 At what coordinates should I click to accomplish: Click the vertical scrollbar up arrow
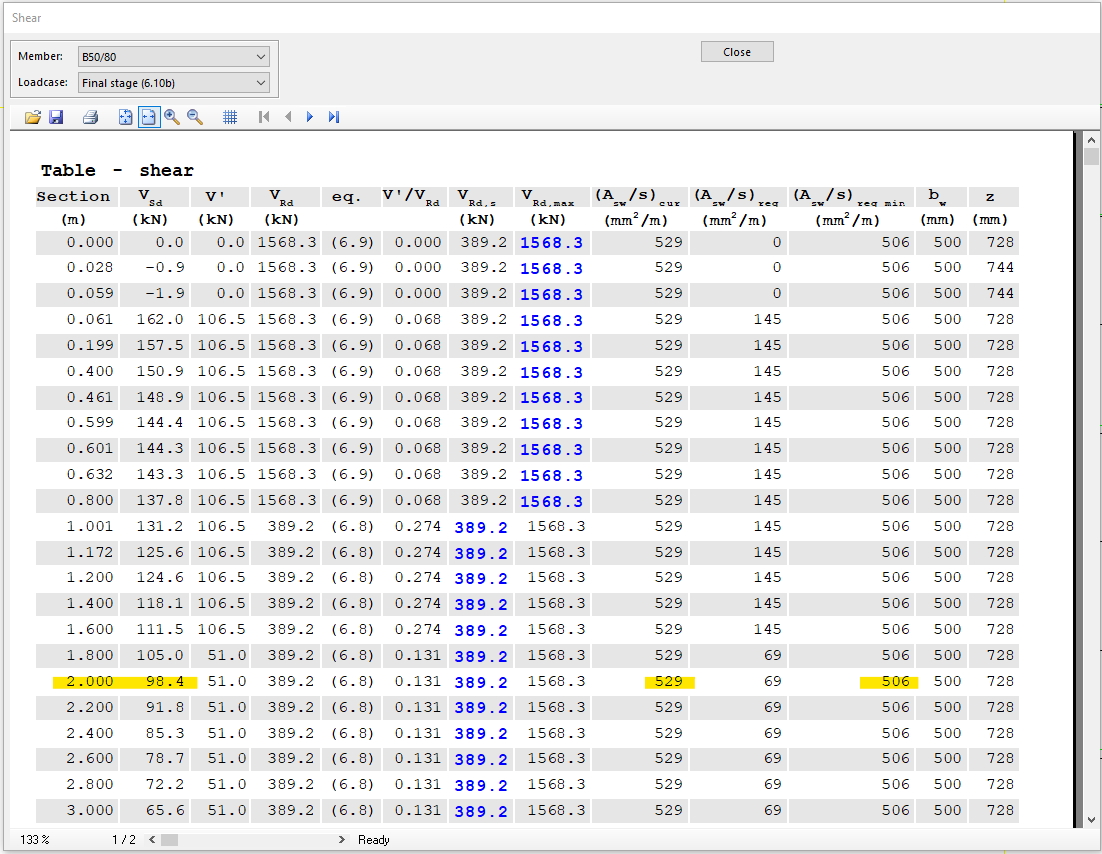(1091, 139)
